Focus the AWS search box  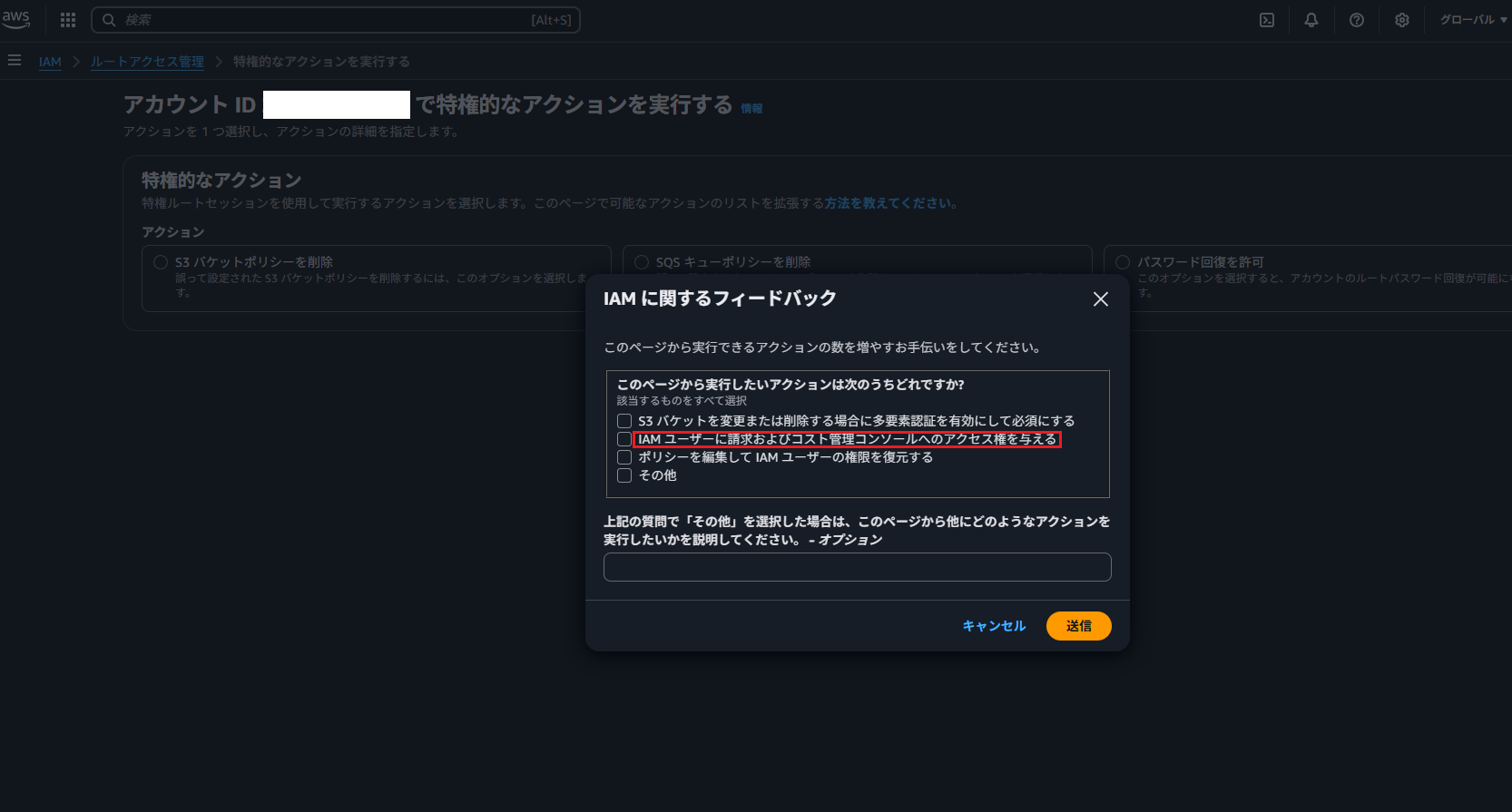(x=336, y=20)
